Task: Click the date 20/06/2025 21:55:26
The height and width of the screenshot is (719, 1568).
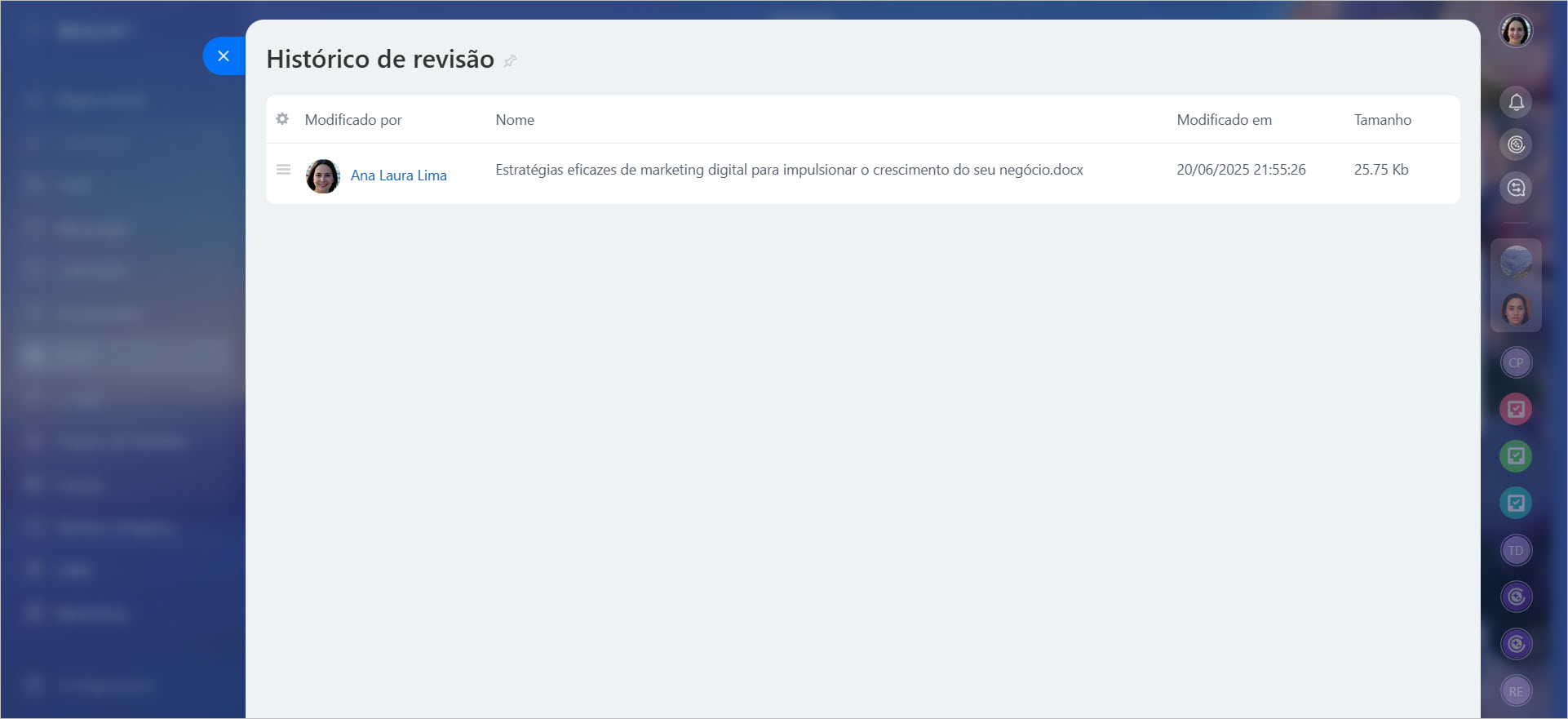Action: (x=1241, y=170)
